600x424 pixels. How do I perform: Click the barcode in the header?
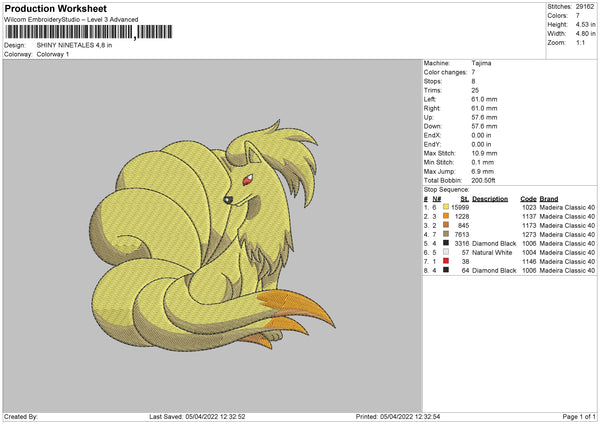pyautogui.click(x=89, y=32)
